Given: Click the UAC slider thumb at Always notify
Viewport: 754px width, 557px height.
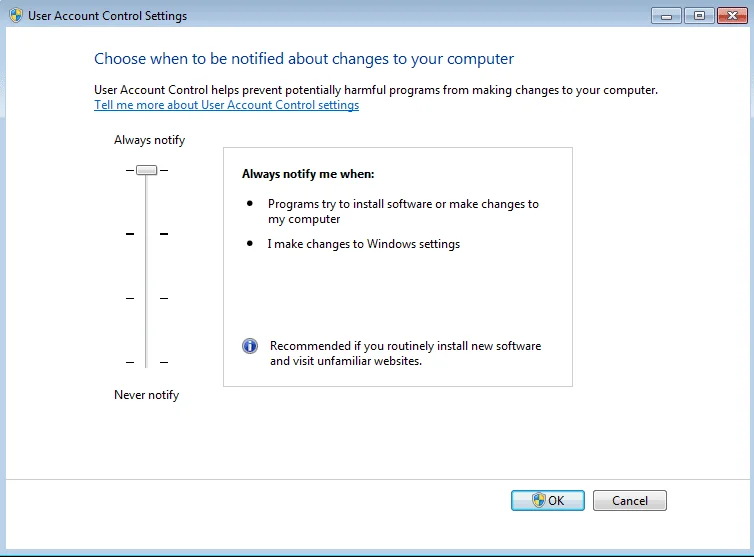Looking at the screenshot, I should pyautogui.click(x=147, y=170).
